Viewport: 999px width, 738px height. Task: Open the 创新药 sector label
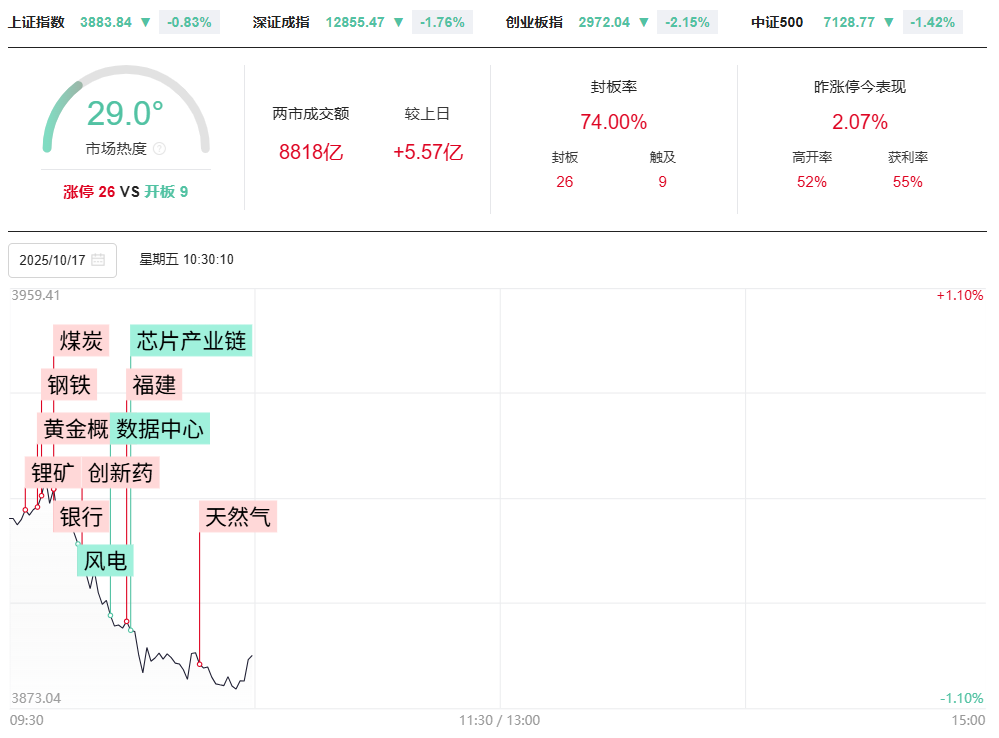point(121,473)
